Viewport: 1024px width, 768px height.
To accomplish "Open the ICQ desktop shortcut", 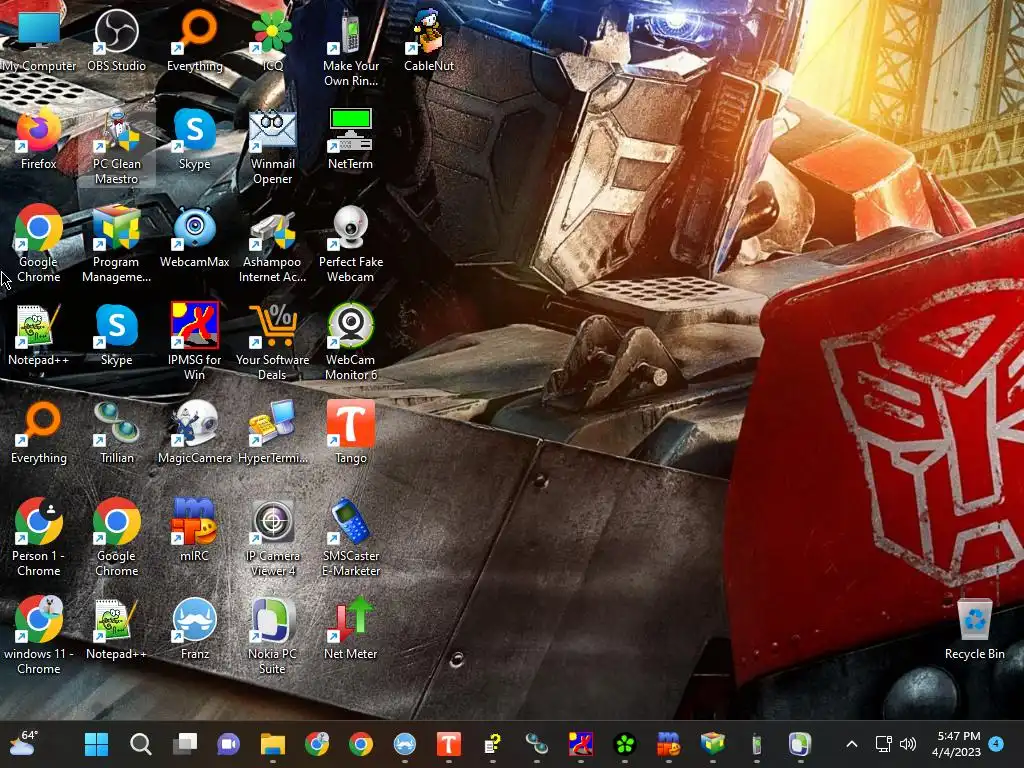I will click(272, 39).
